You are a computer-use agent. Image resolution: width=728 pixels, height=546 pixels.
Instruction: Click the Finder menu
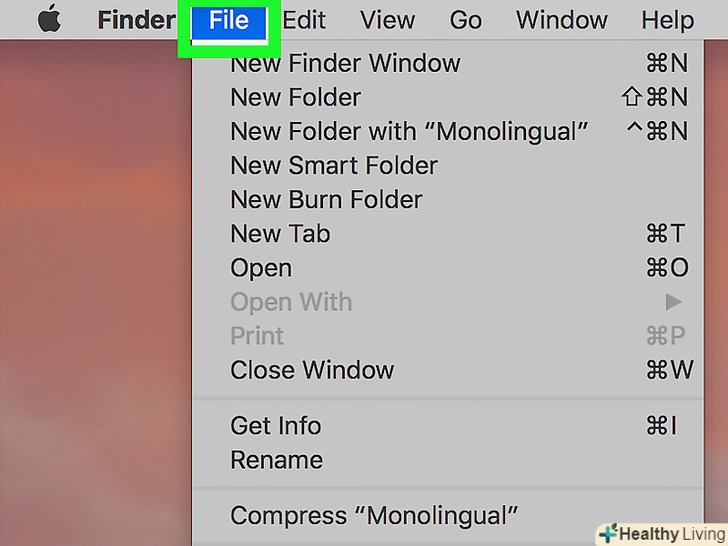pyautogui.click(x=136, y=20)
